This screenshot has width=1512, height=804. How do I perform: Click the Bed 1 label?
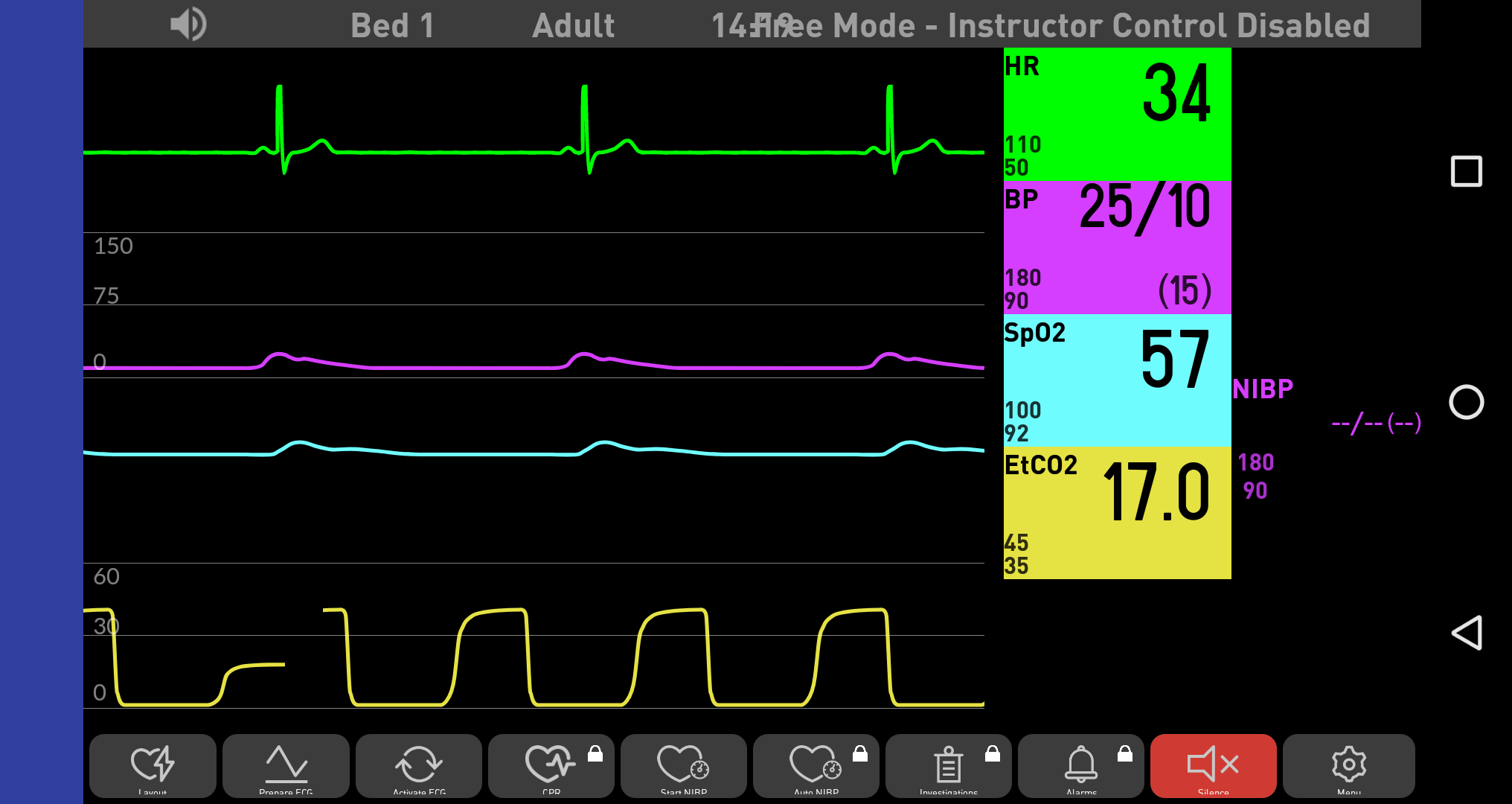coord(392,25)
